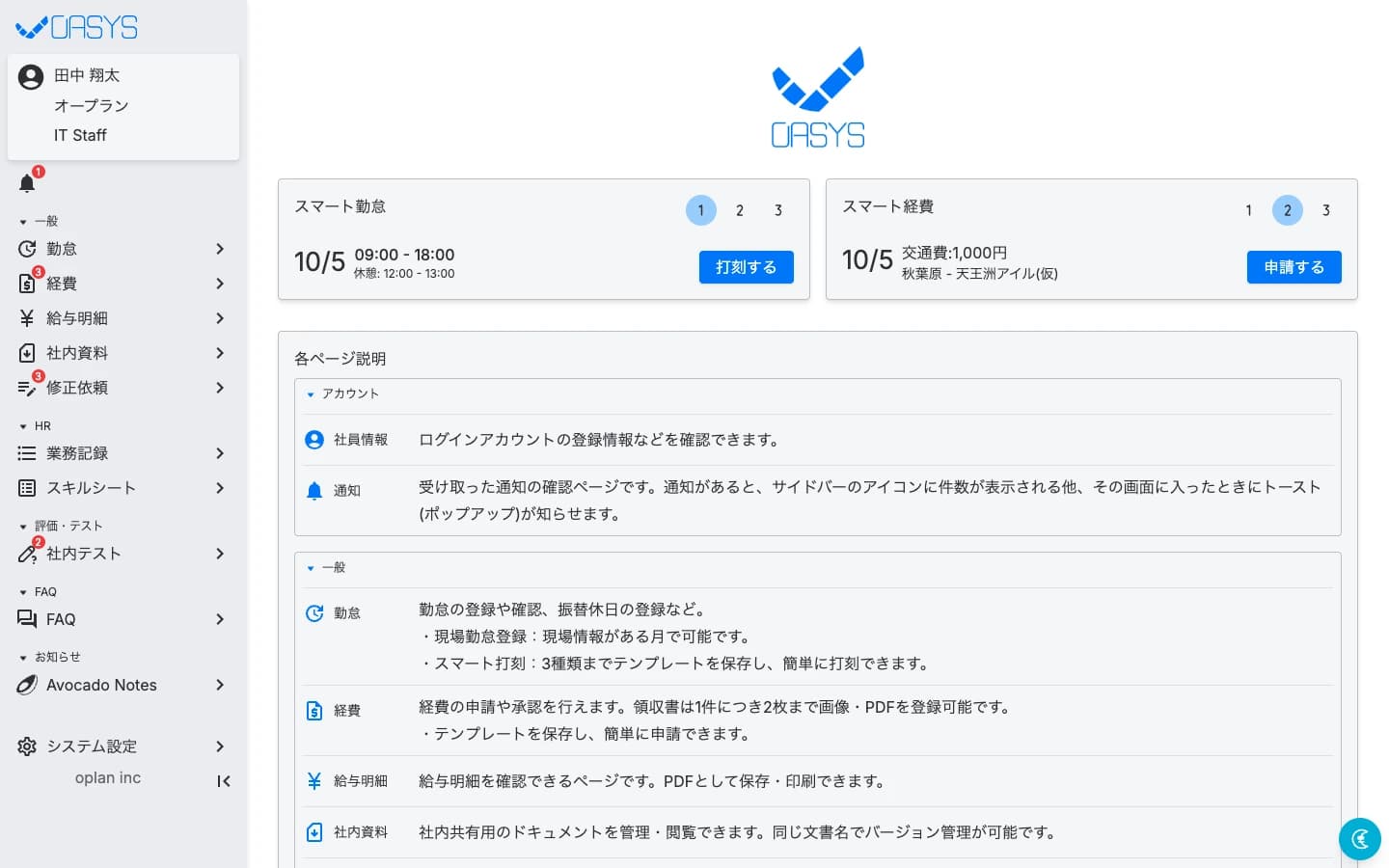Screen dimensions: 1389x868
Task: Expand the 修正依頼 submenu chevron
Action: 220,388
